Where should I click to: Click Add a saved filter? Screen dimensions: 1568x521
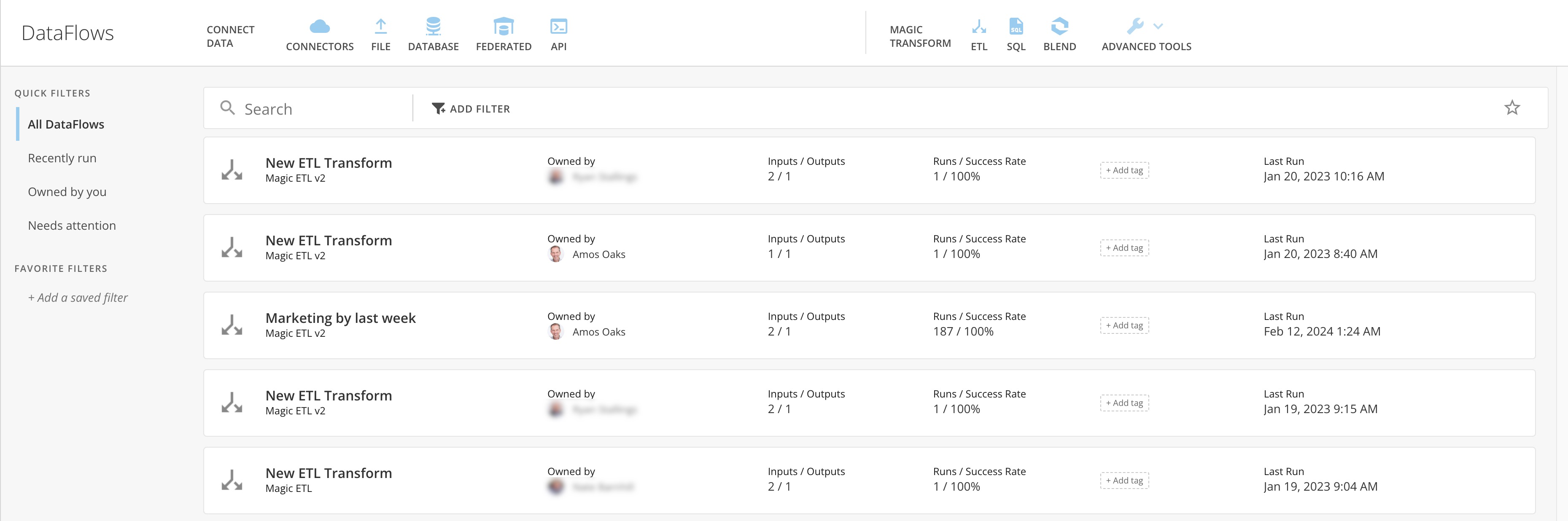tap(78, 298)
